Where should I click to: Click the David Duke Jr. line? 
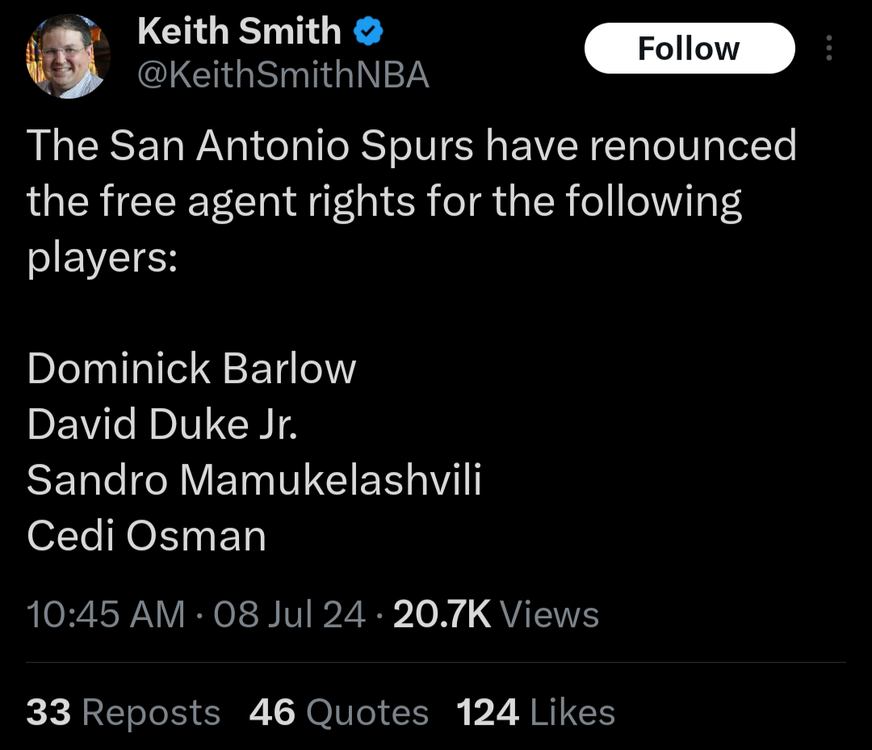[162, 425]
